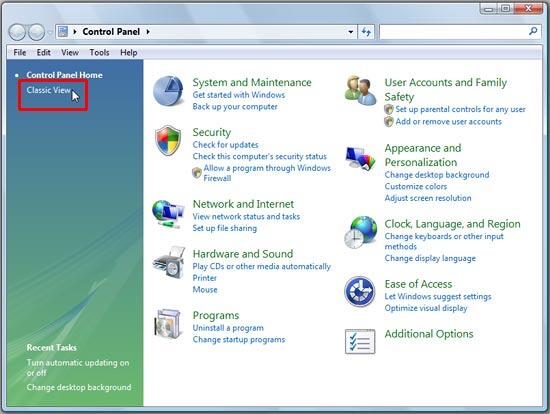Image resolution: width=550 pixels, height=414 pixels.
Task: Open Clock, Language, and Region heading
Action: click(x=452, y=224)
